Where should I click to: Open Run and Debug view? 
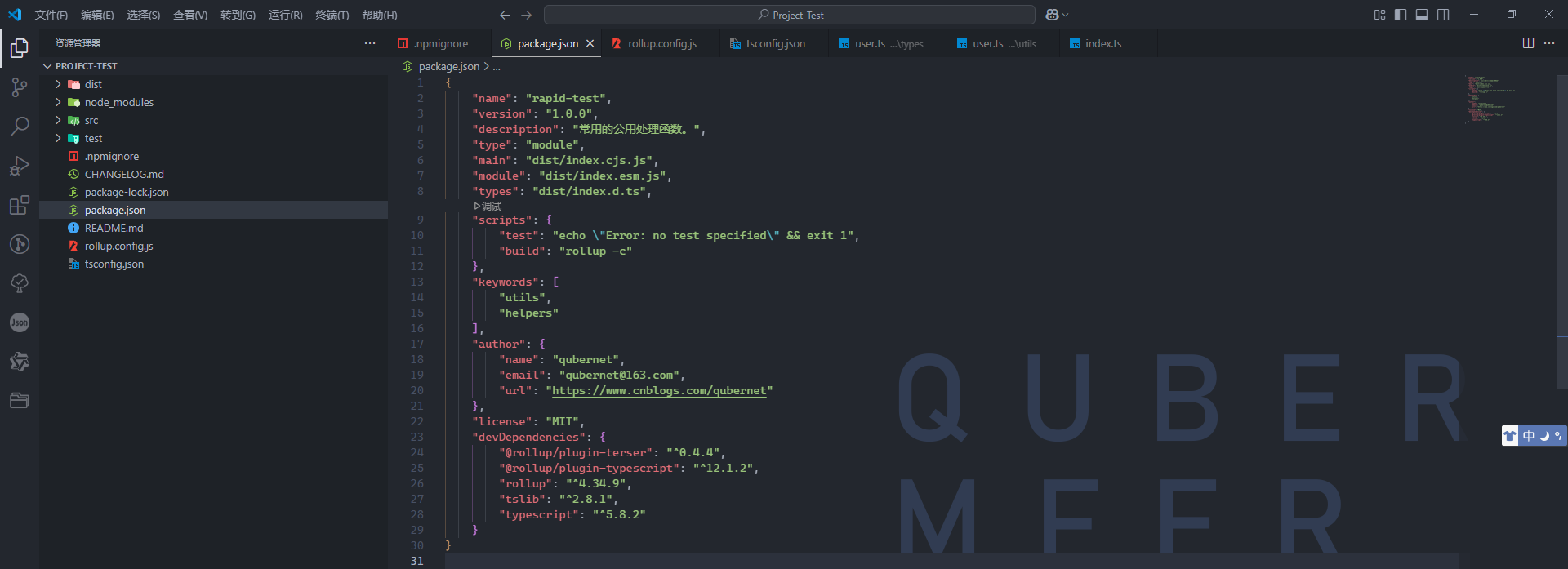pyautogui.click(x=20, y=166)
